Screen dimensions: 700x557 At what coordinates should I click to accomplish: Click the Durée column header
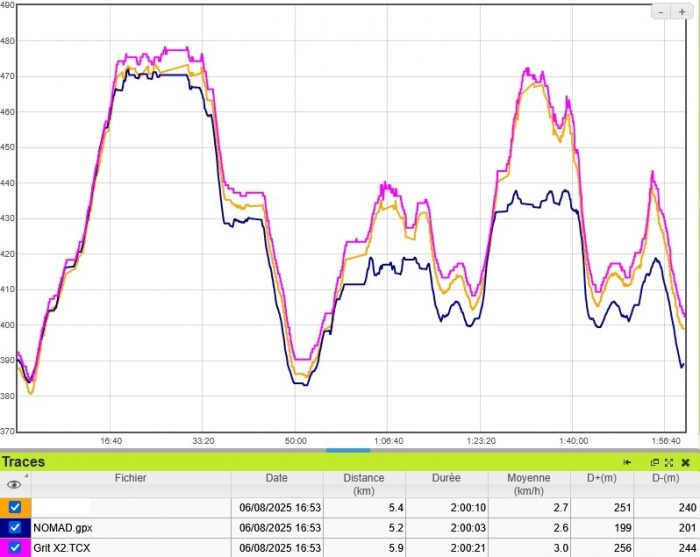(447, 478)
